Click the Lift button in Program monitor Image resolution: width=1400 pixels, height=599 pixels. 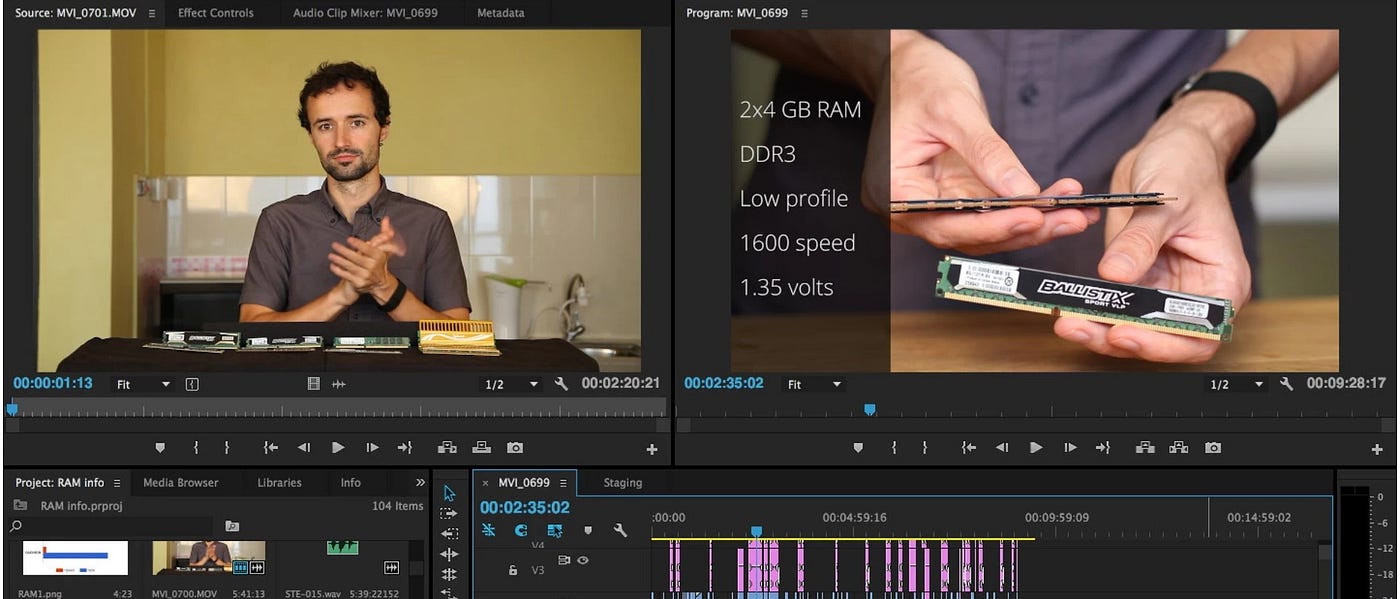coord(1145,448)
